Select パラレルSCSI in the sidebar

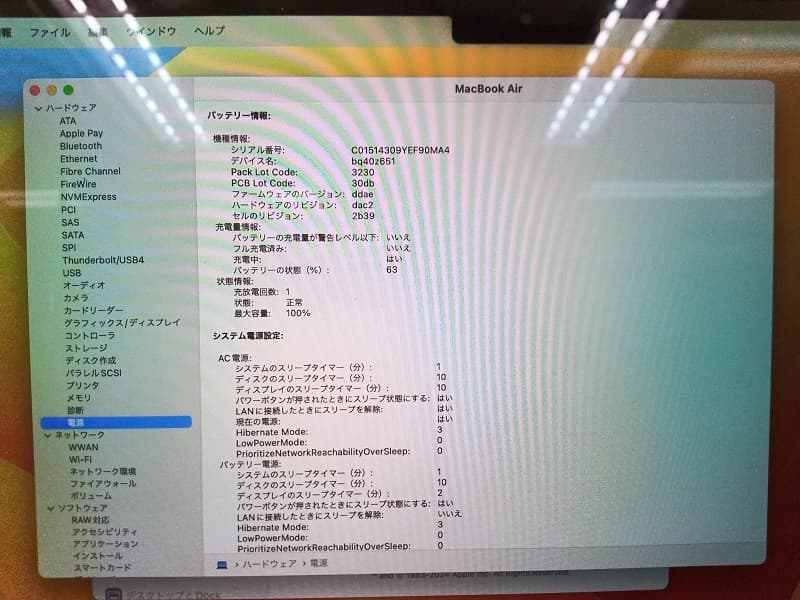[94, 373]
